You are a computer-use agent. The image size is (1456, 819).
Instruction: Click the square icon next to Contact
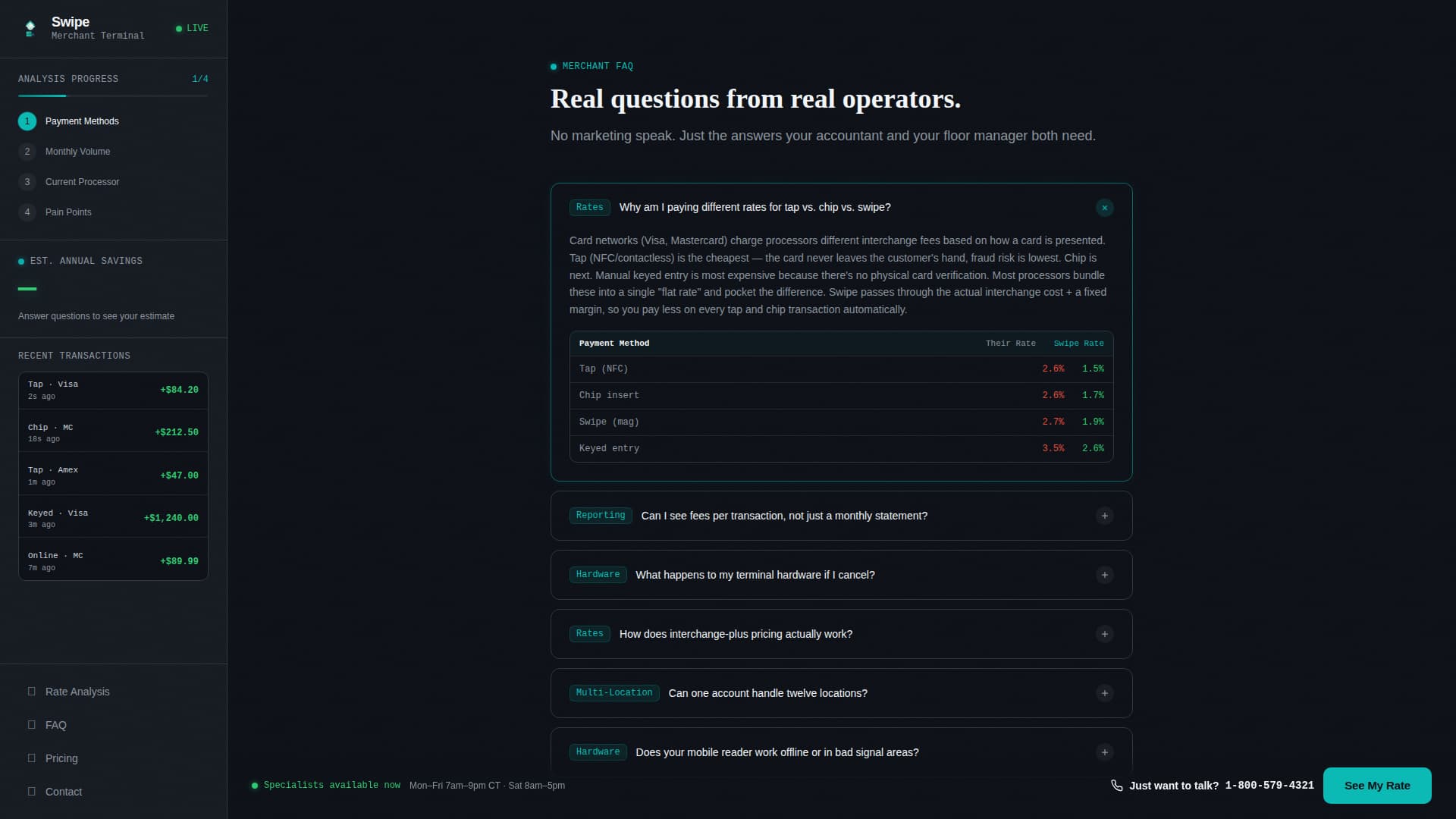[x=32, y=792]
